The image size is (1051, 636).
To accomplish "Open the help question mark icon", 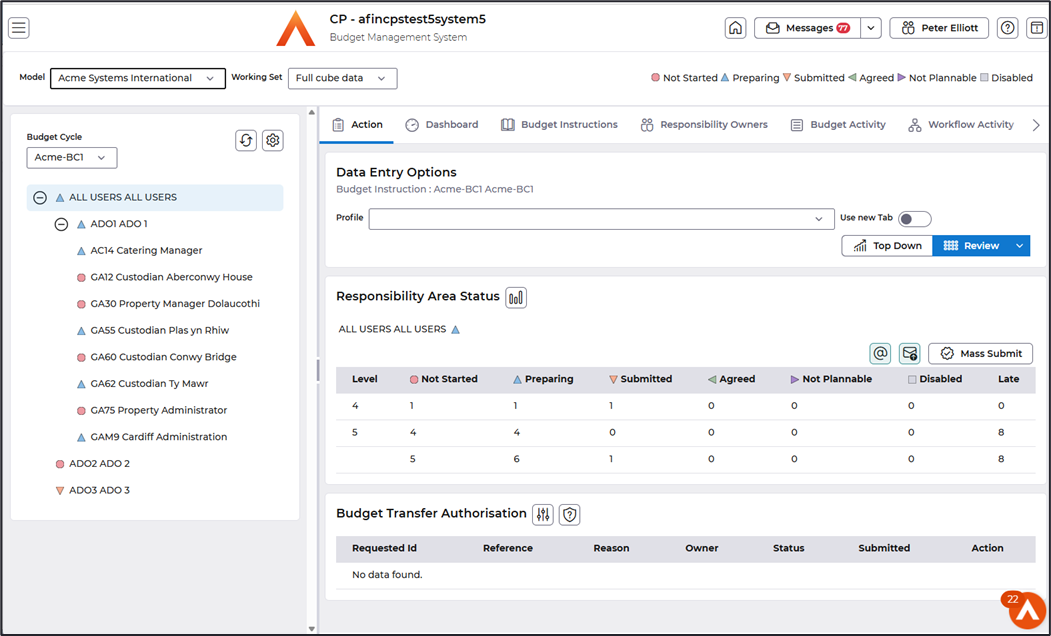I will coord(1008,28).
